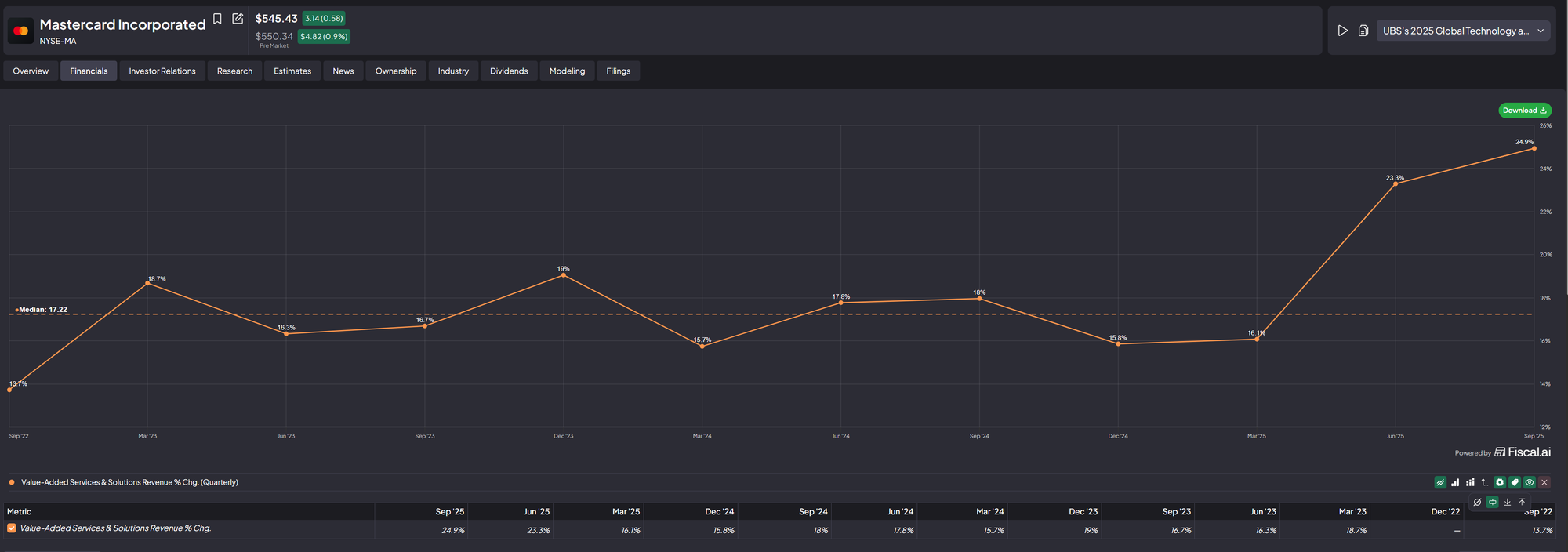Uncheck Value-Added Services metric checkbox

point(12,528)
